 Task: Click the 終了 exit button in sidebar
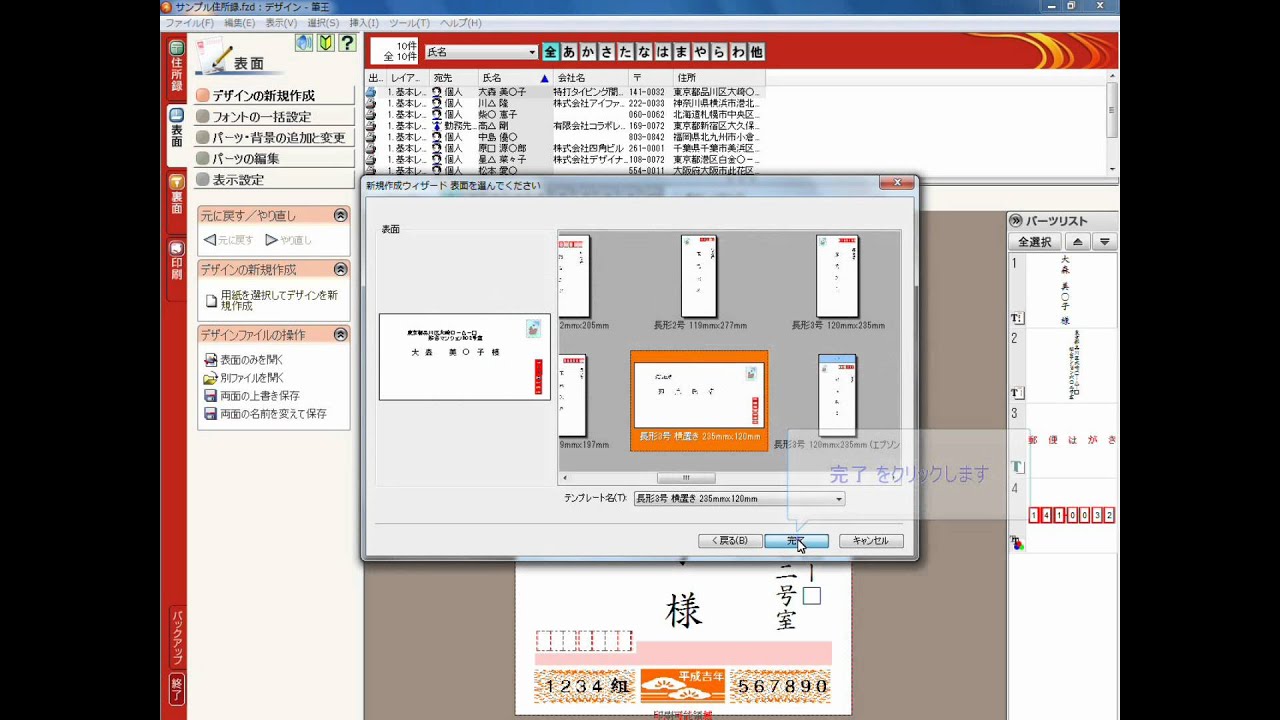pos(176,689)
